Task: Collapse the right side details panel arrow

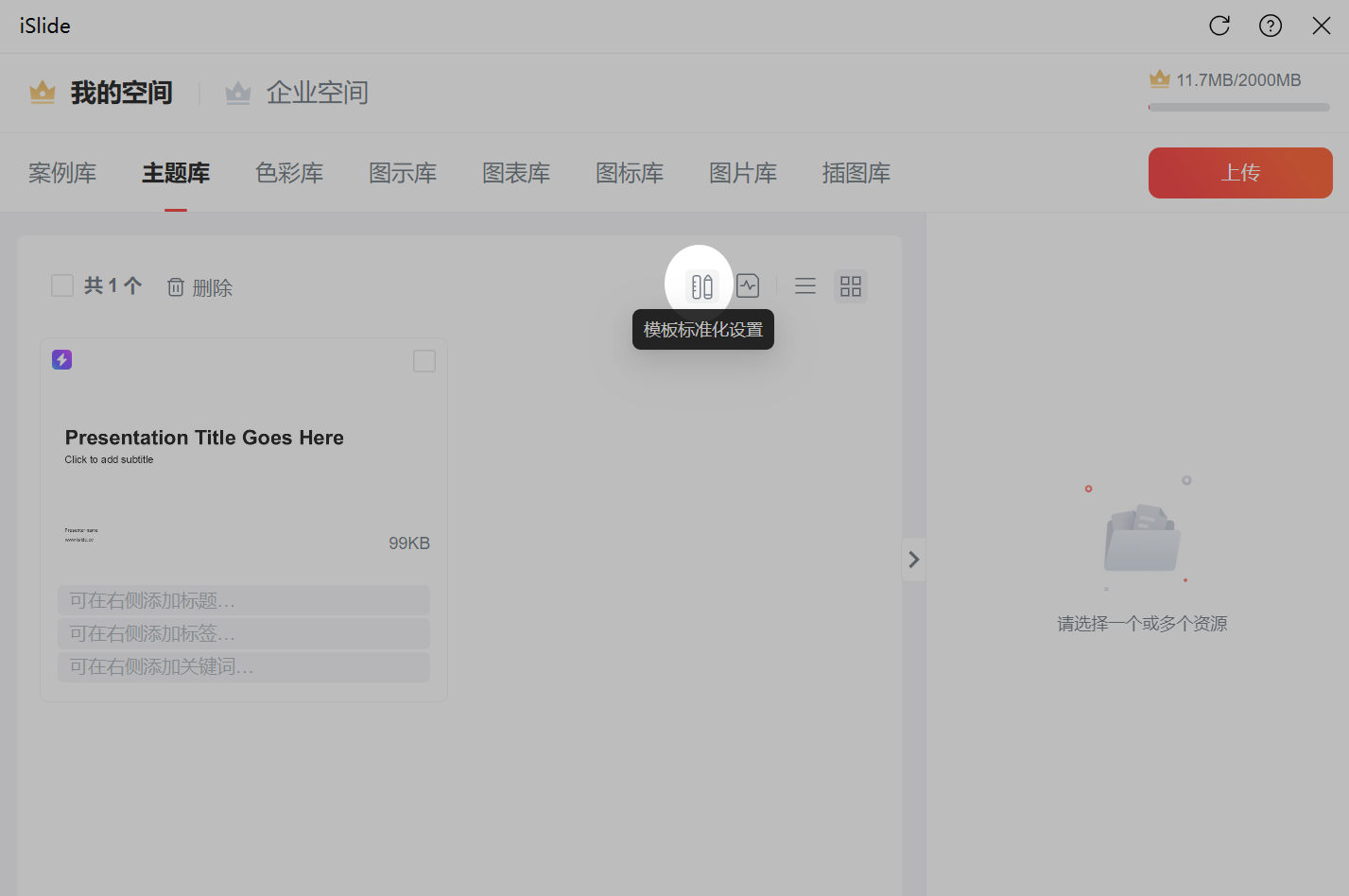Action: point(913,560)
